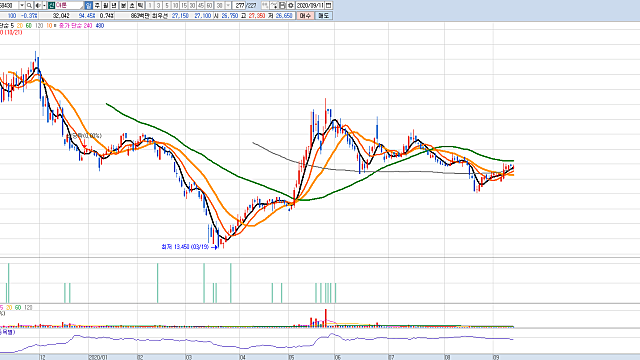640x360 pixels.
Task: Open chart settings gear icon
Action: click(291, 5)
